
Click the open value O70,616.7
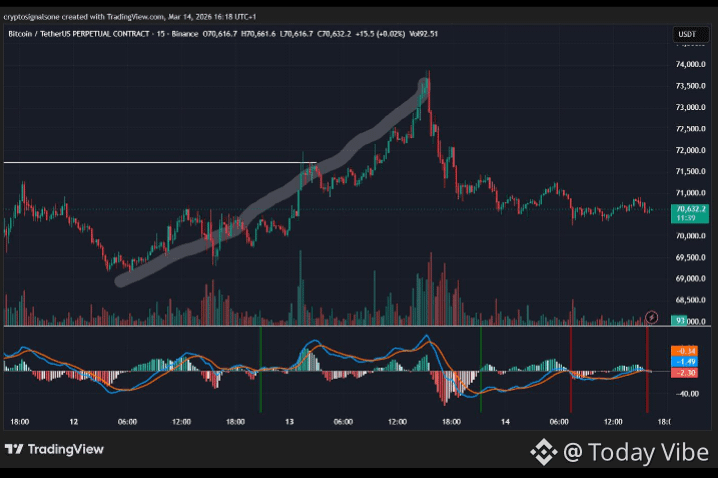click(220, 34)
